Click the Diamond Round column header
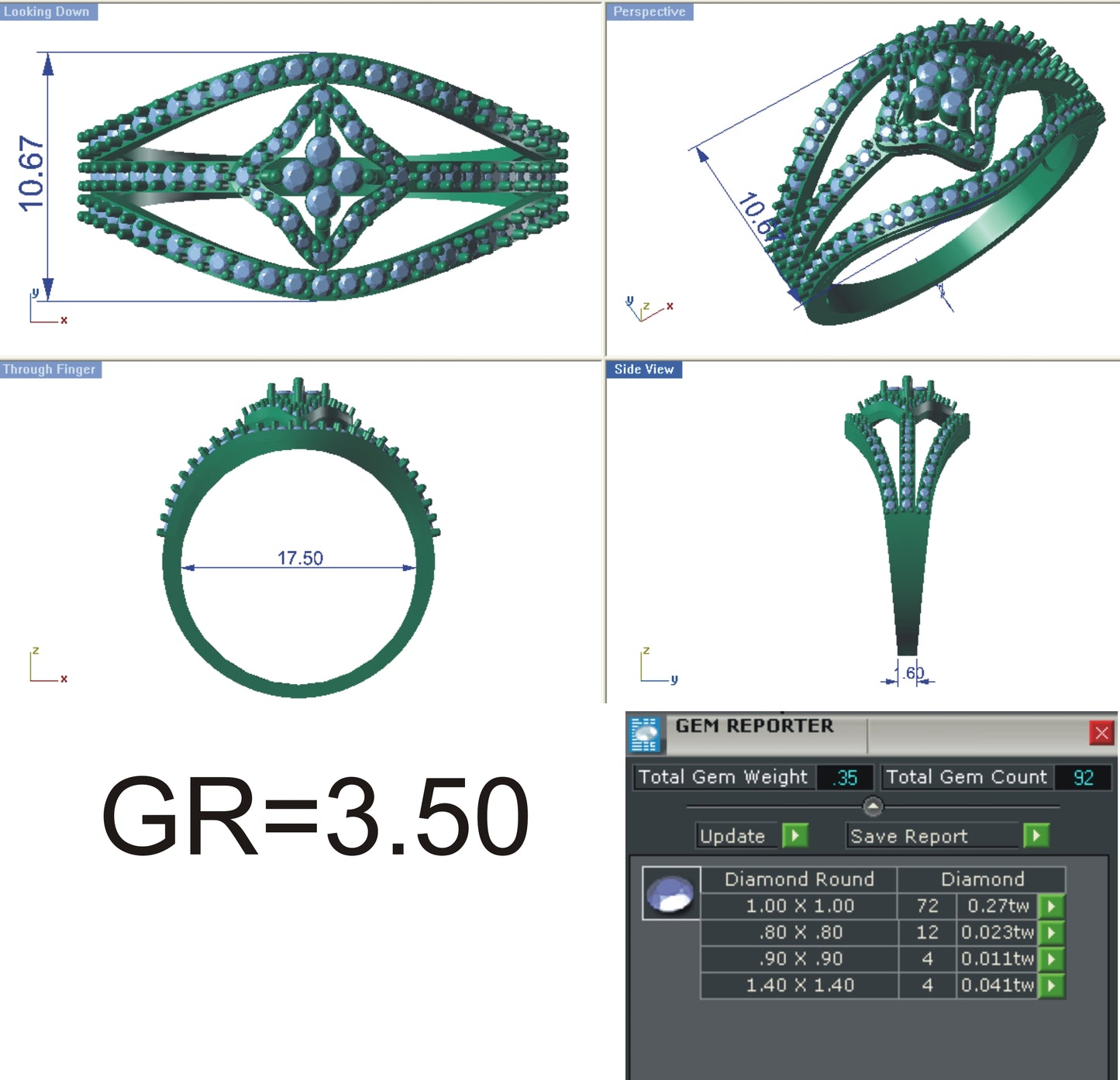1120x1080 pixels. pos(799,879)
